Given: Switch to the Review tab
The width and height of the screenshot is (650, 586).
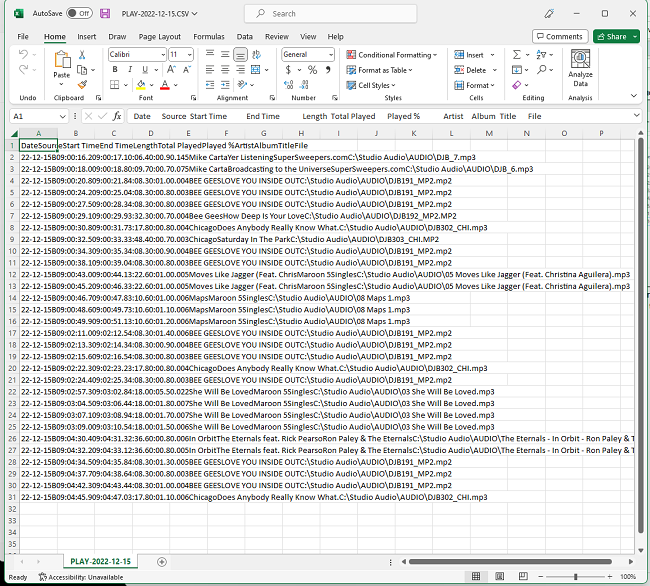Looking at the screenshot, I should 277,36.
